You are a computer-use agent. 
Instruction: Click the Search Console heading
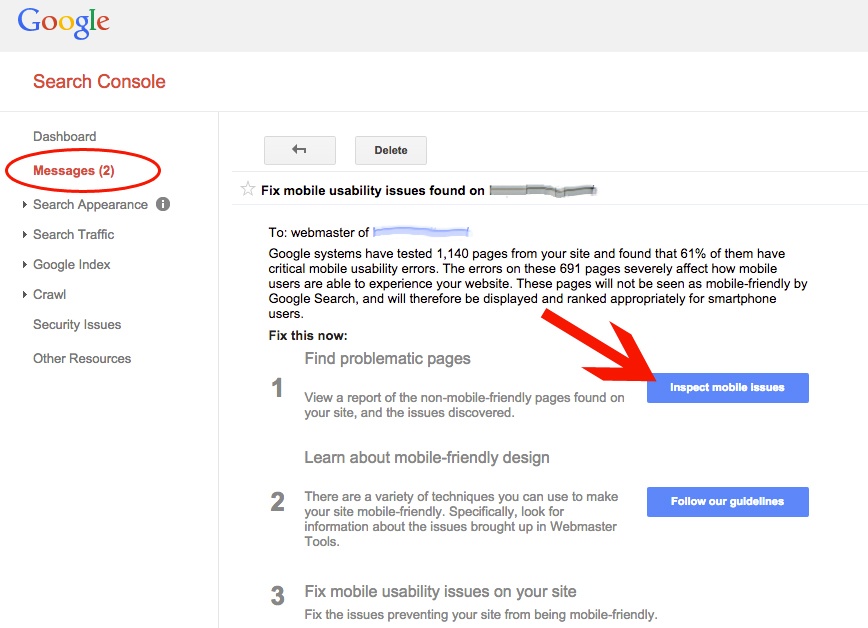[x=98, y=81]
